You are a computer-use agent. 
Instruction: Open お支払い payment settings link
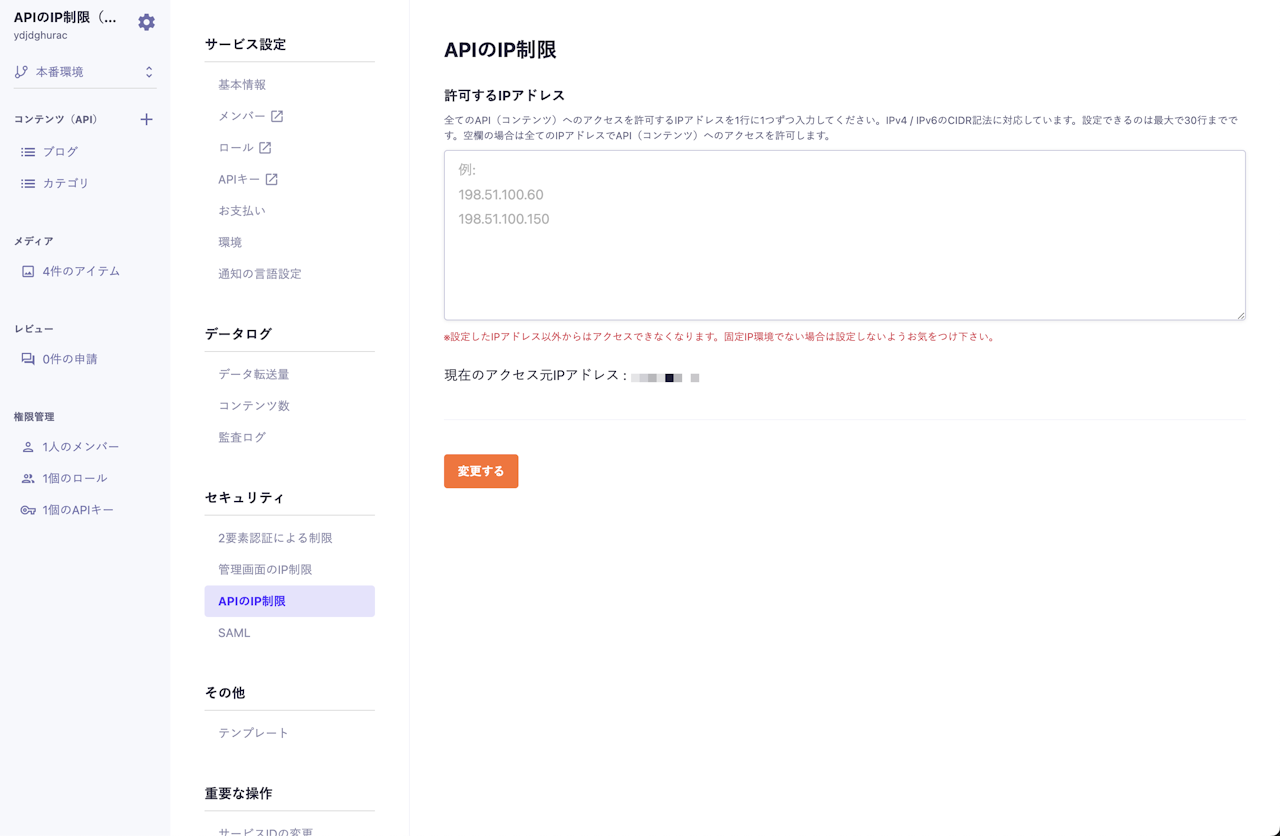click(x=242, y=211)
